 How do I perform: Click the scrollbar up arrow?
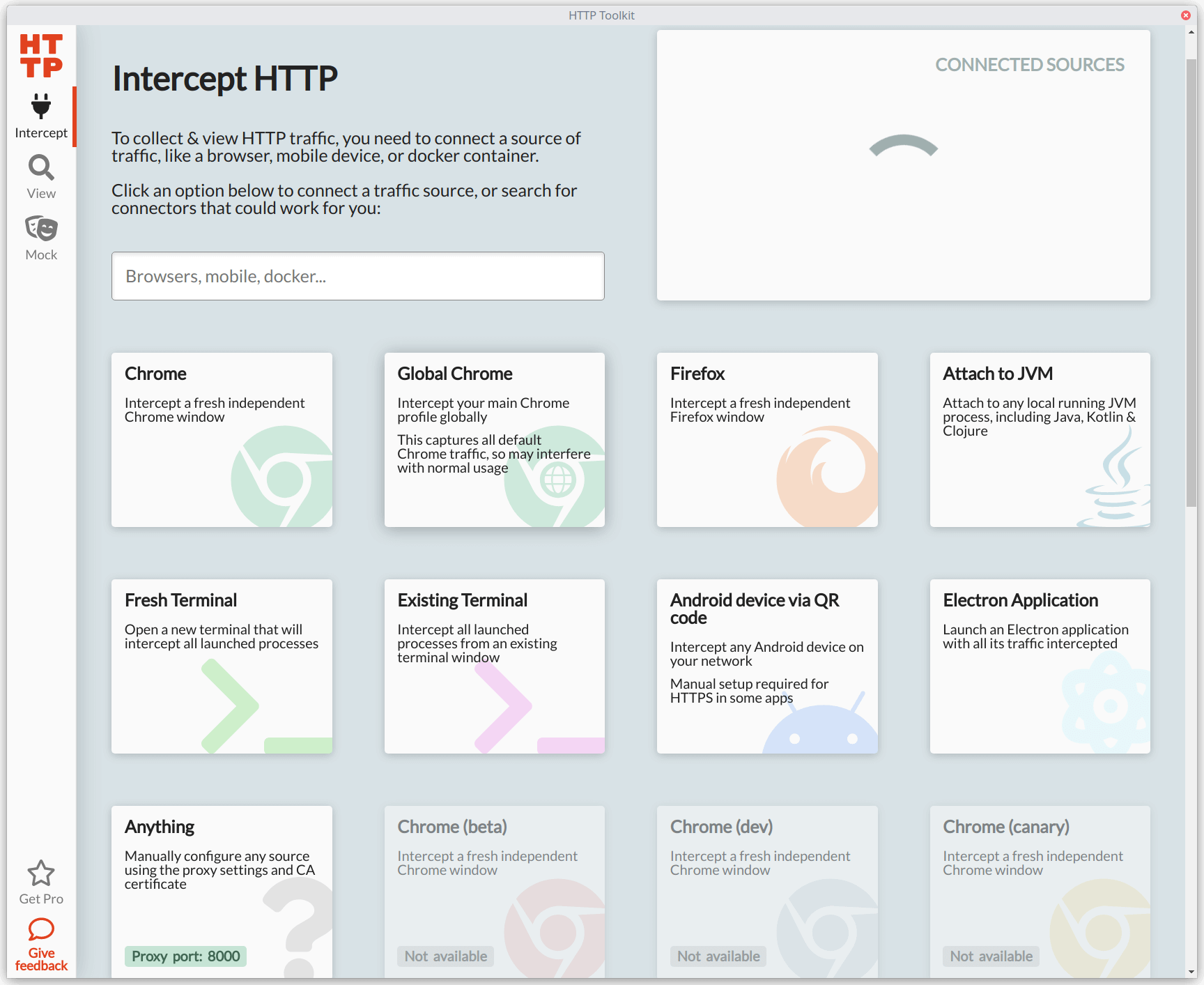(x=1191, y=31)
